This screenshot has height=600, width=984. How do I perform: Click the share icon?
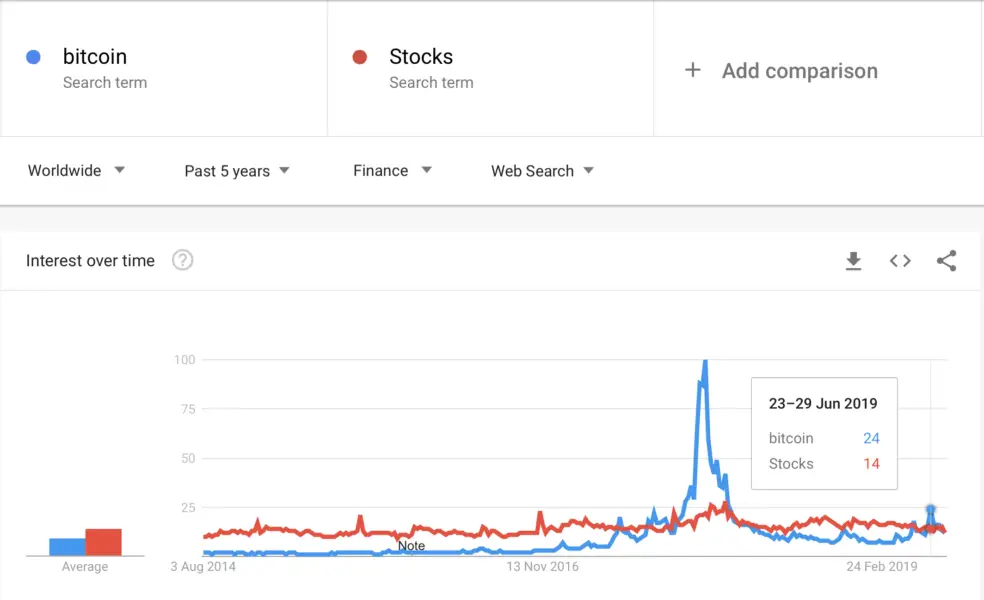click(x=946, y=261)
